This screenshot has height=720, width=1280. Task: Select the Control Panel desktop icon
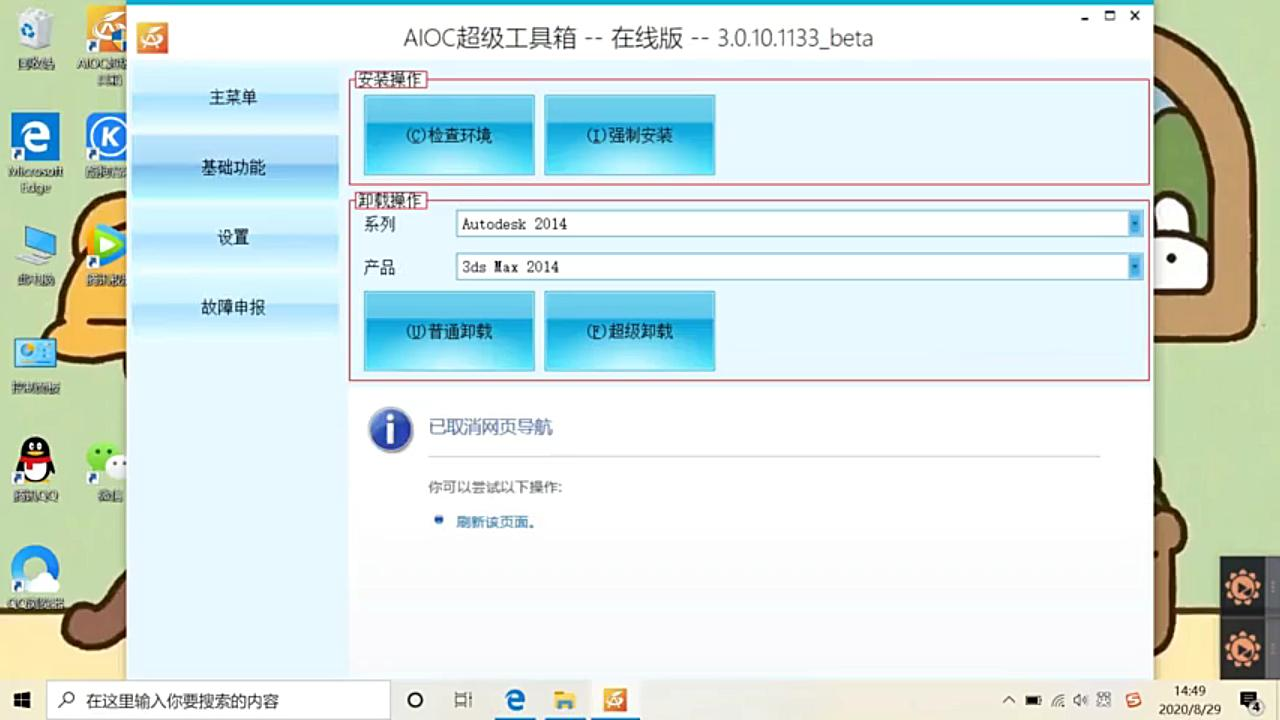(x=36, y=364)
